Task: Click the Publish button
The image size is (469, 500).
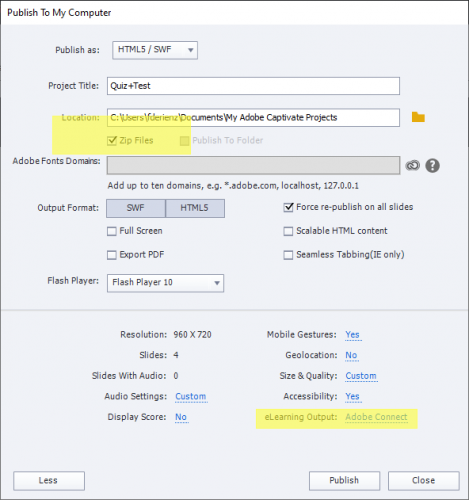Action: [344, 481]
